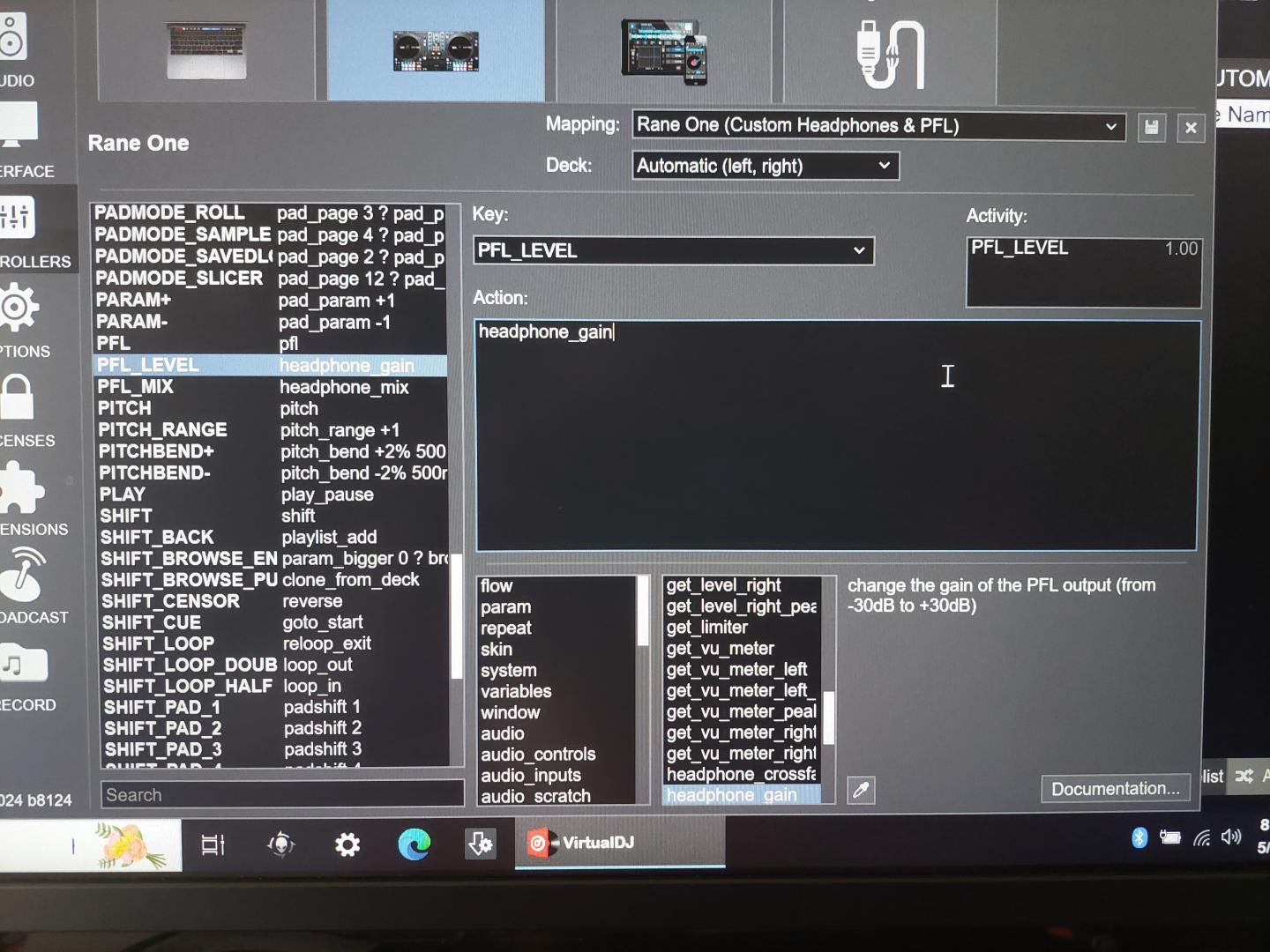Launch Microsoft Edge from taskbar
This screenshot has height=952, width=1270.
pos(414,844)
